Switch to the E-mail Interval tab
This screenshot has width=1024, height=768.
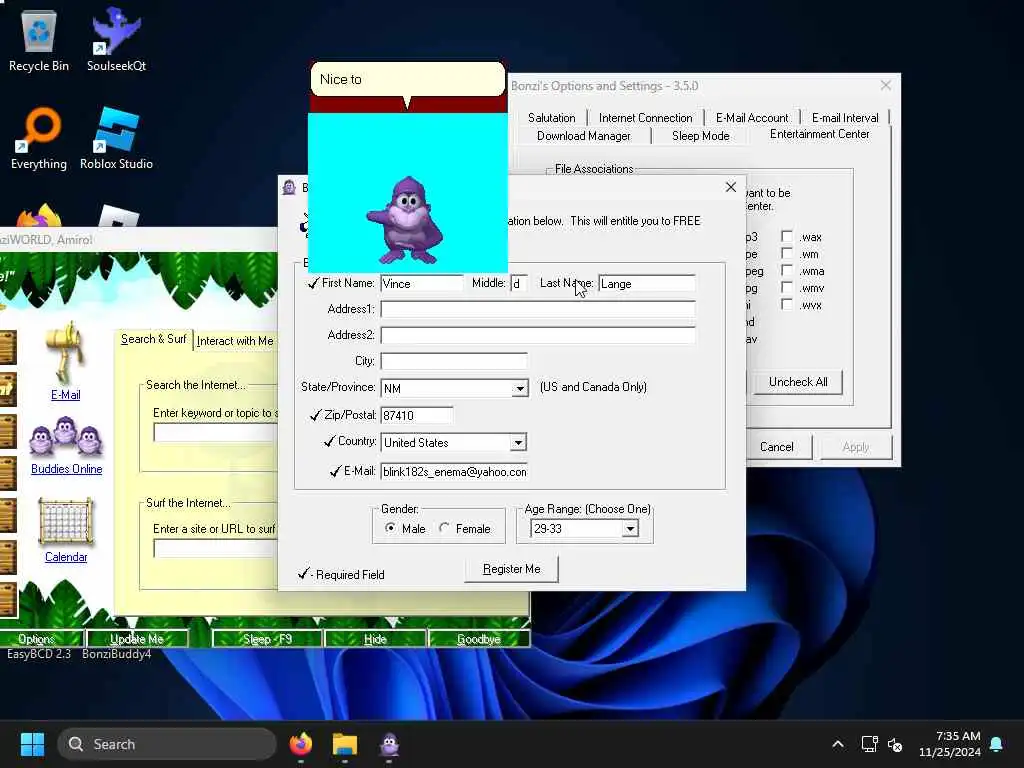[845, 118]
